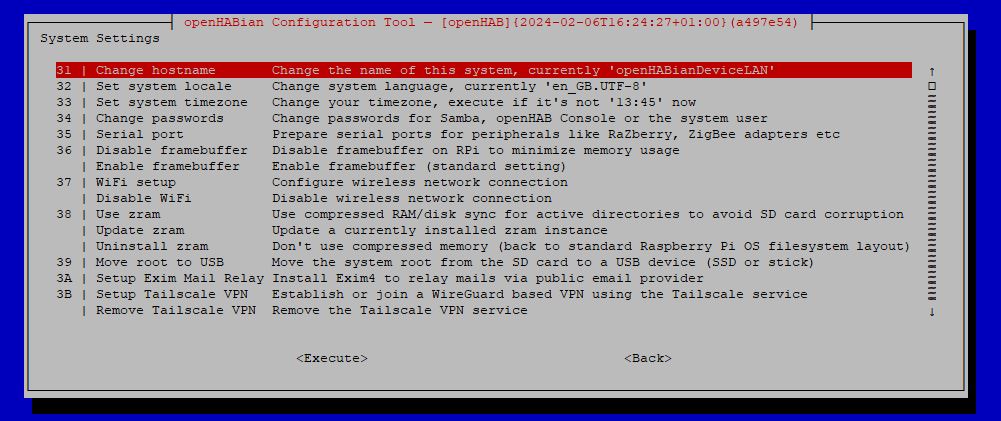Open Change passwords menu entry
Image resolution: width=1001 pixels, height=421 pixels.
tap(483, 118)
